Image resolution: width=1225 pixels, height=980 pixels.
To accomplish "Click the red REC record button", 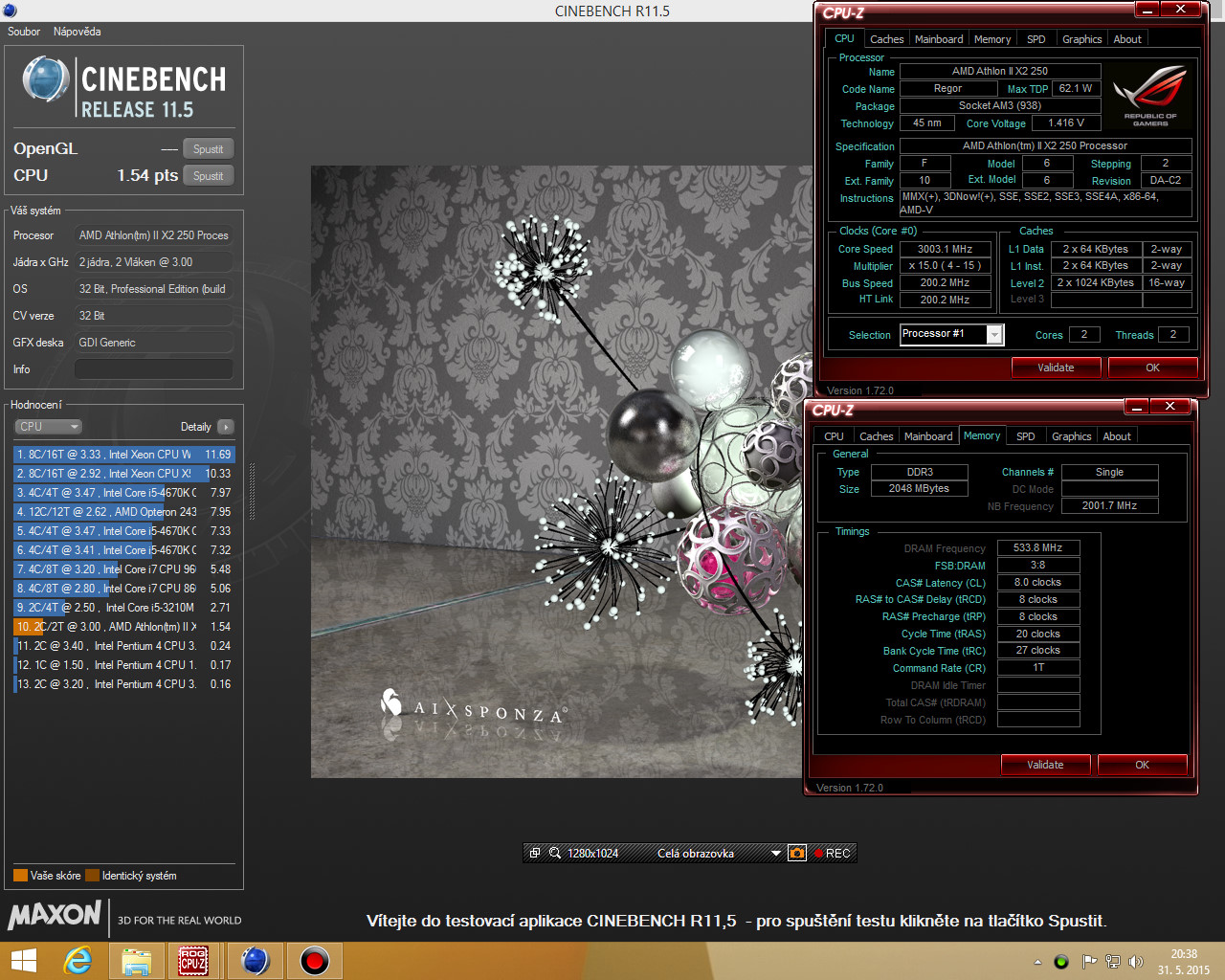I will (832, 853).
